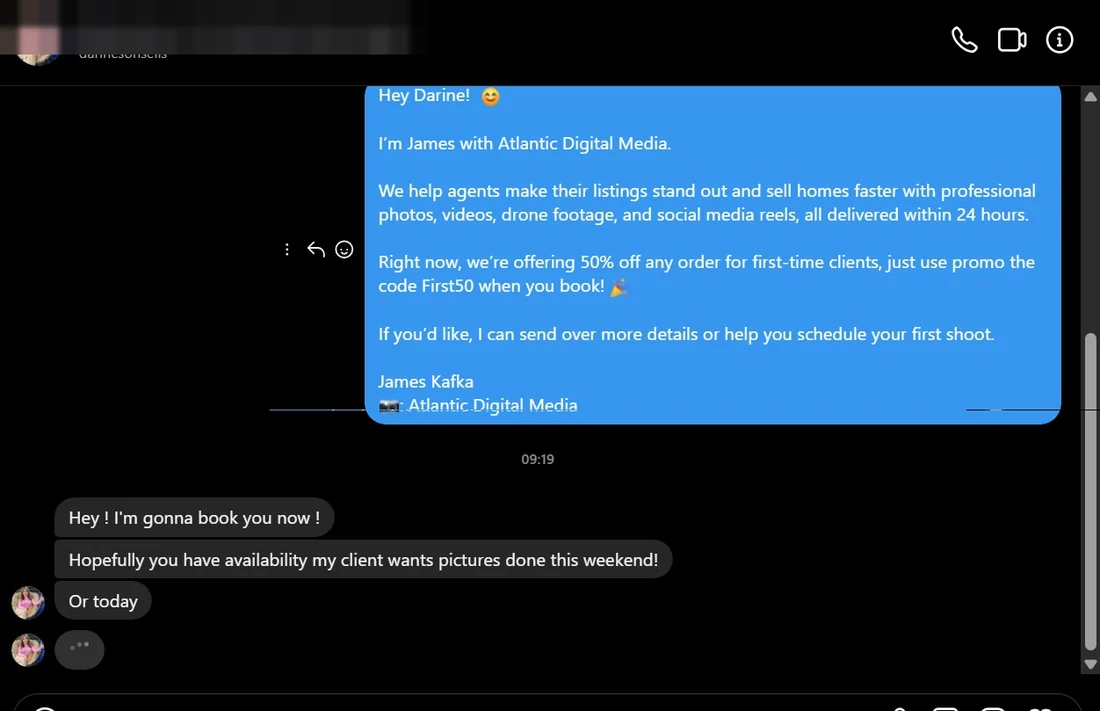Click the "Hey Darine!" greeting line
This screenshot has height=711, width=1100.
tap(438, 95)
